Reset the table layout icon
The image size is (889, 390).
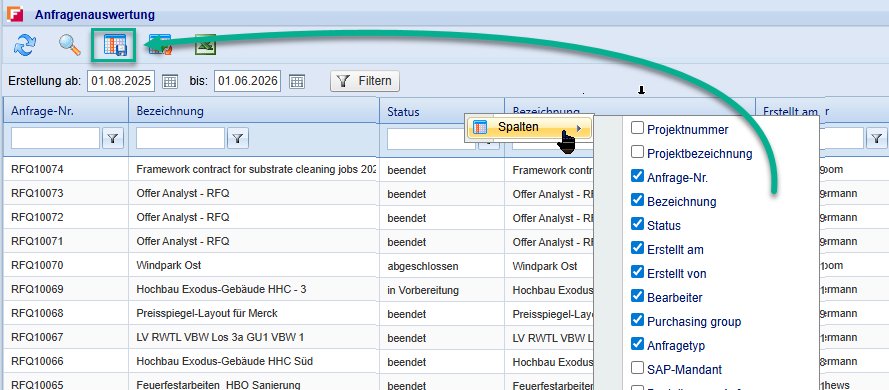click(x=160, y=45)
